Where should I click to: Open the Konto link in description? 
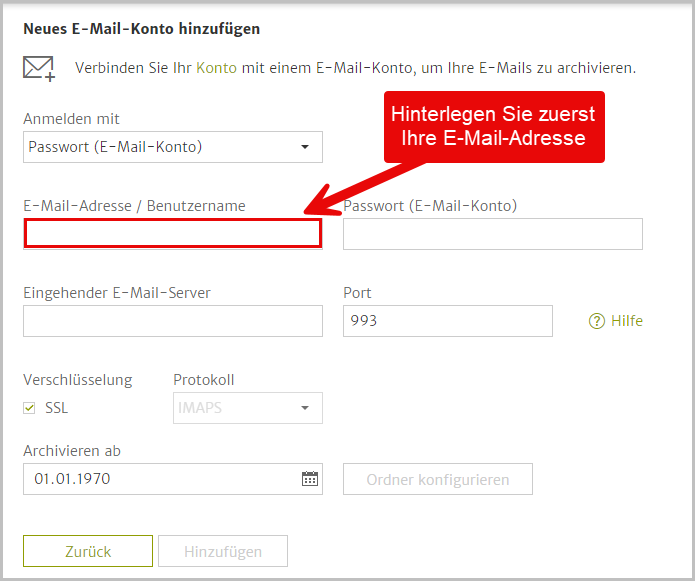click(216, 68)
